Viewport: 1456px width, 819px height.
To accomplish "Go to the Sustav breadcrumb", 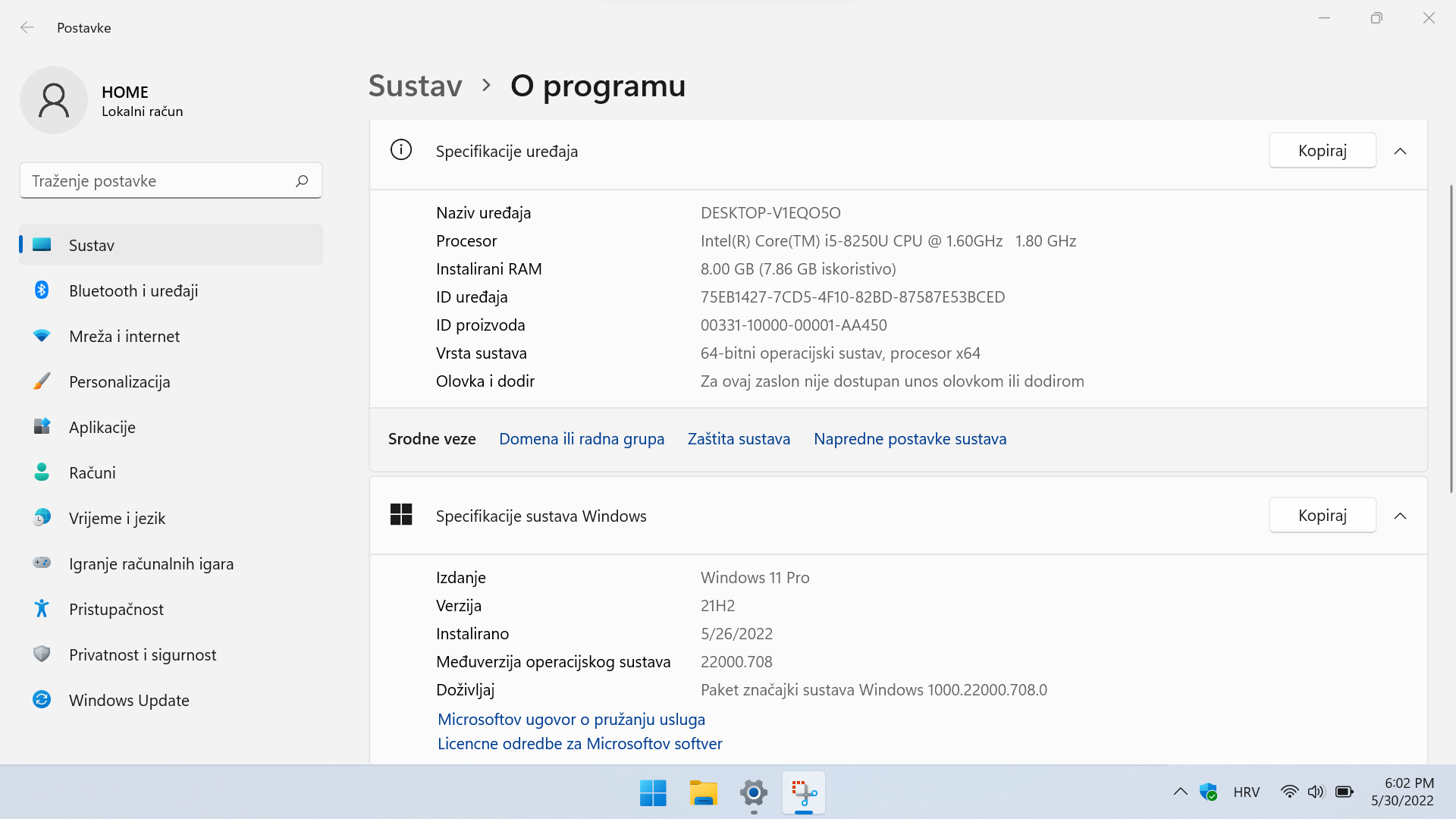I will [416, 86].
